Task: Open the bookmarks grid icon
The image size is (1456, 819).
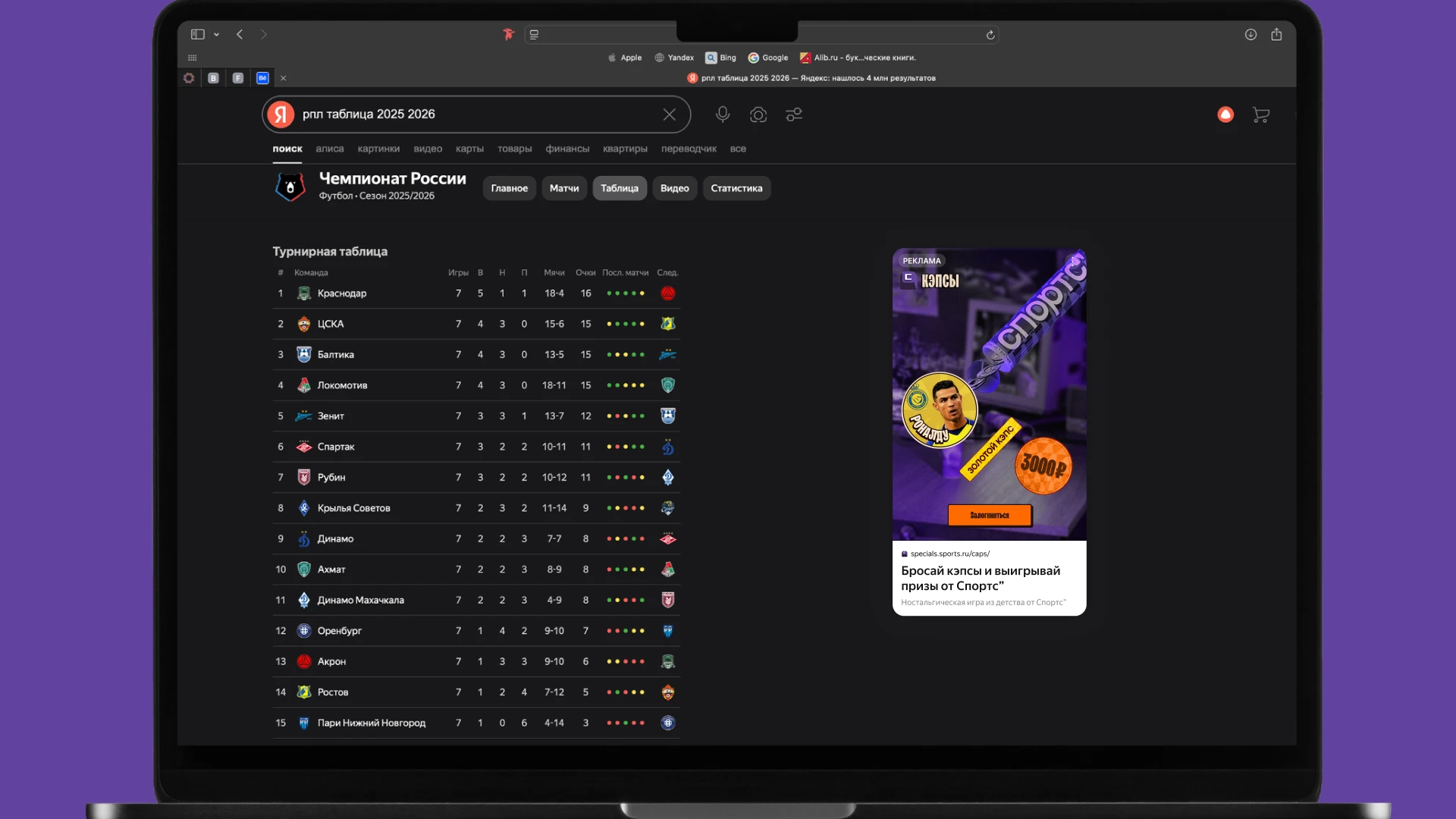Action: point(193,58)
